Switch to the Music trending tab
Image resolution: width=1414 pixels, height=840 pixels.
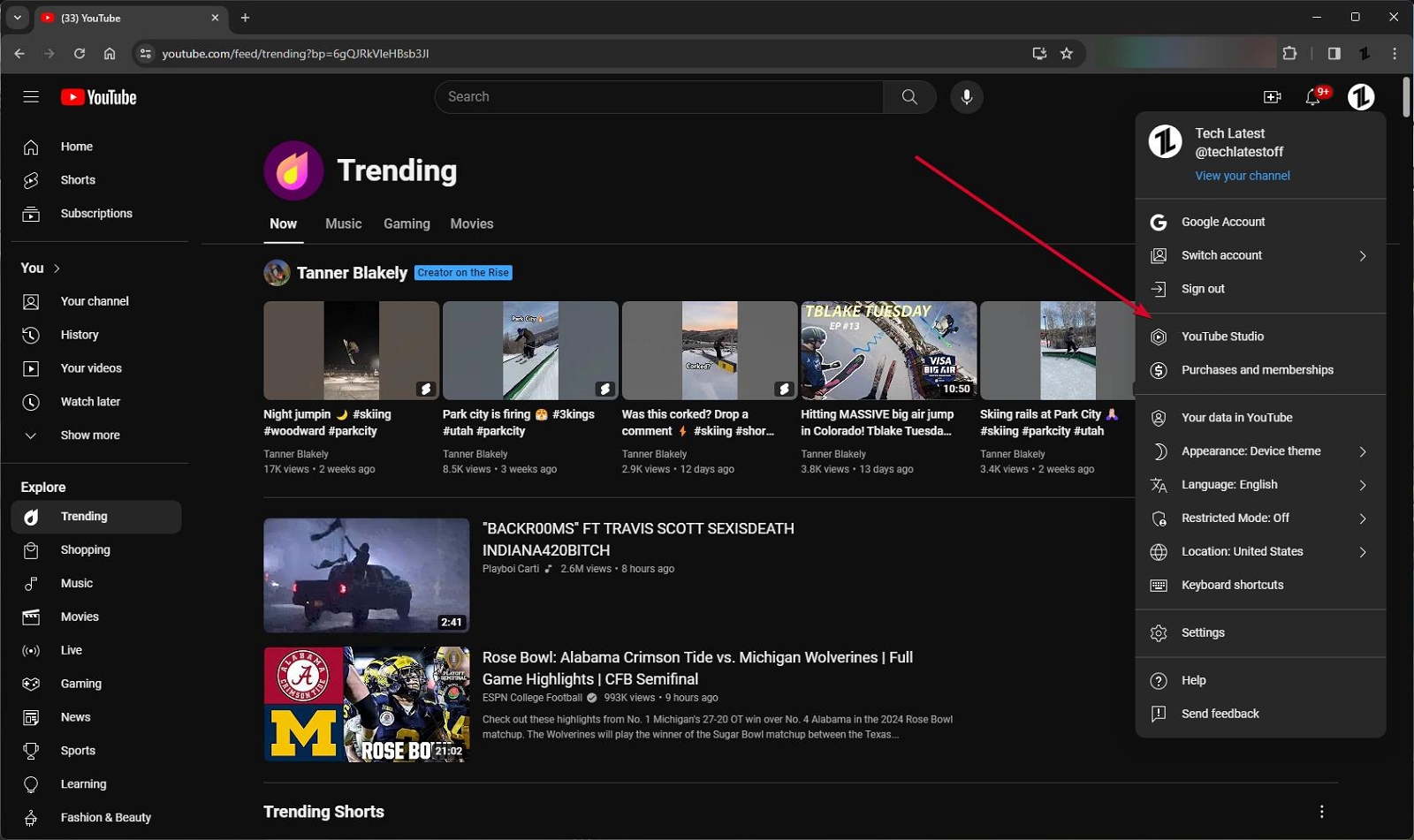[344, 224]
